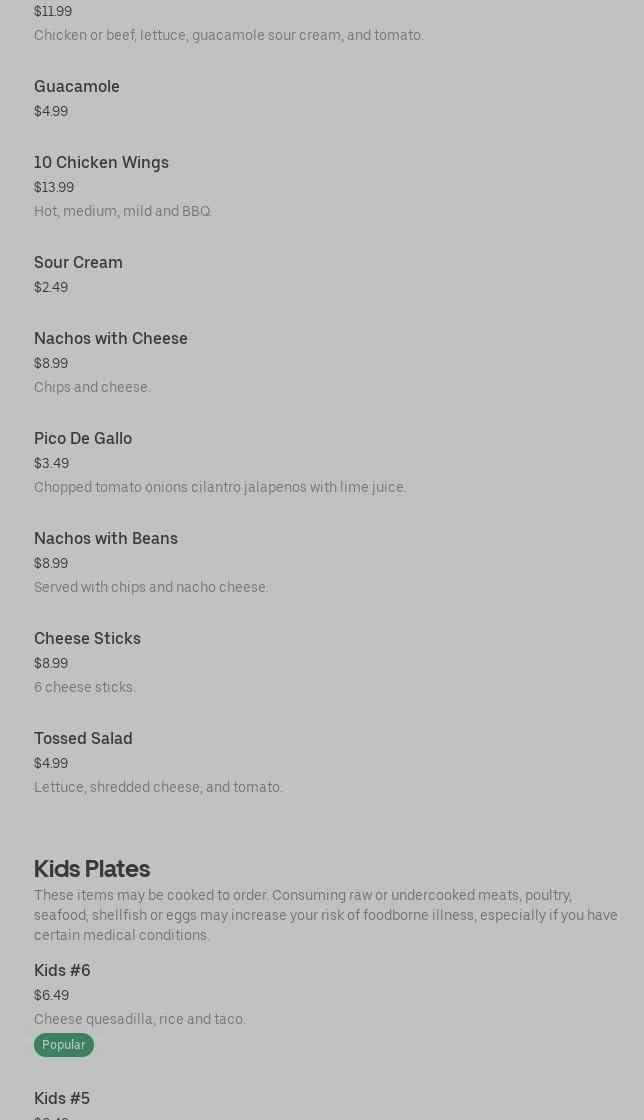This screenshot has width=644, height=1120.
Task: Open the Cheese Sticks item
Action: 87,639
